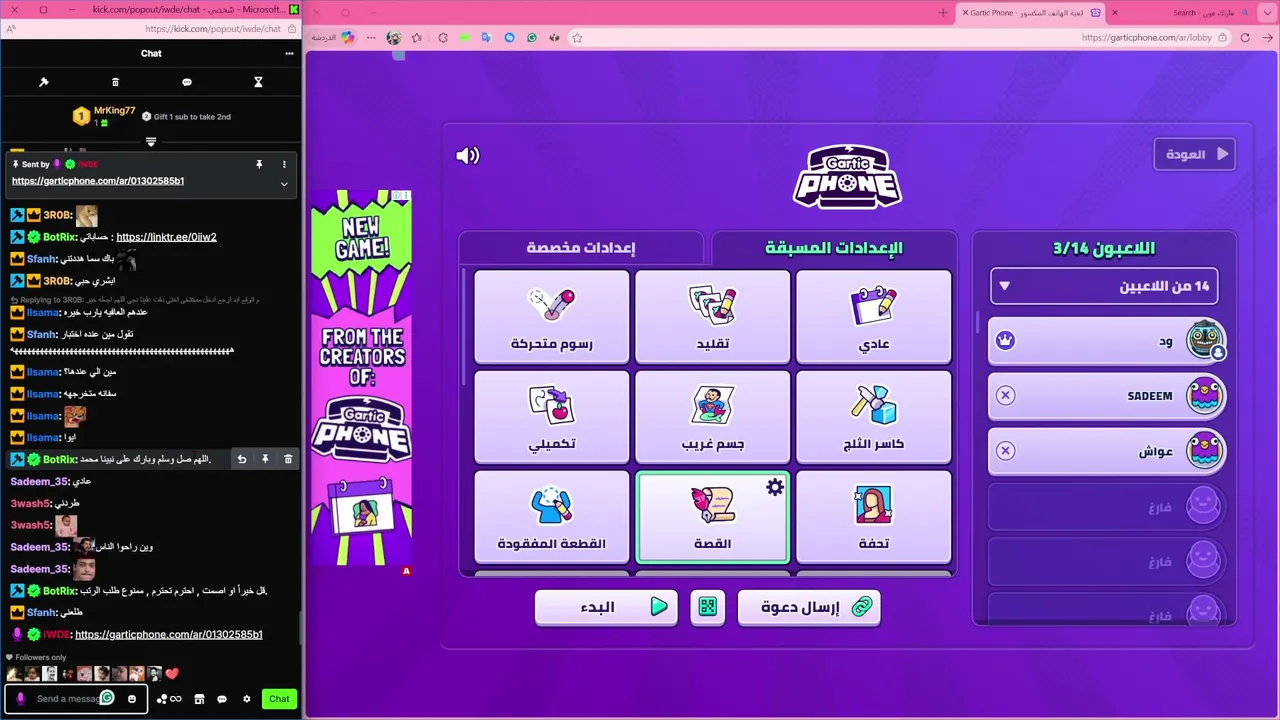
Task: Click the hourglass icon in chat toolbar
Action: click(x=258, y=82)
